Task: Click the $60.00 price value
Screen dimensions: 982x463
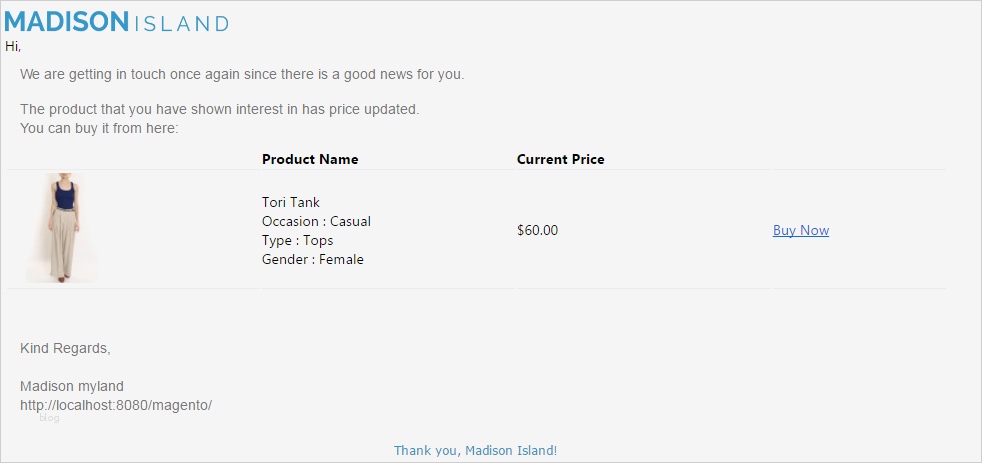Action: click(537, 230)
